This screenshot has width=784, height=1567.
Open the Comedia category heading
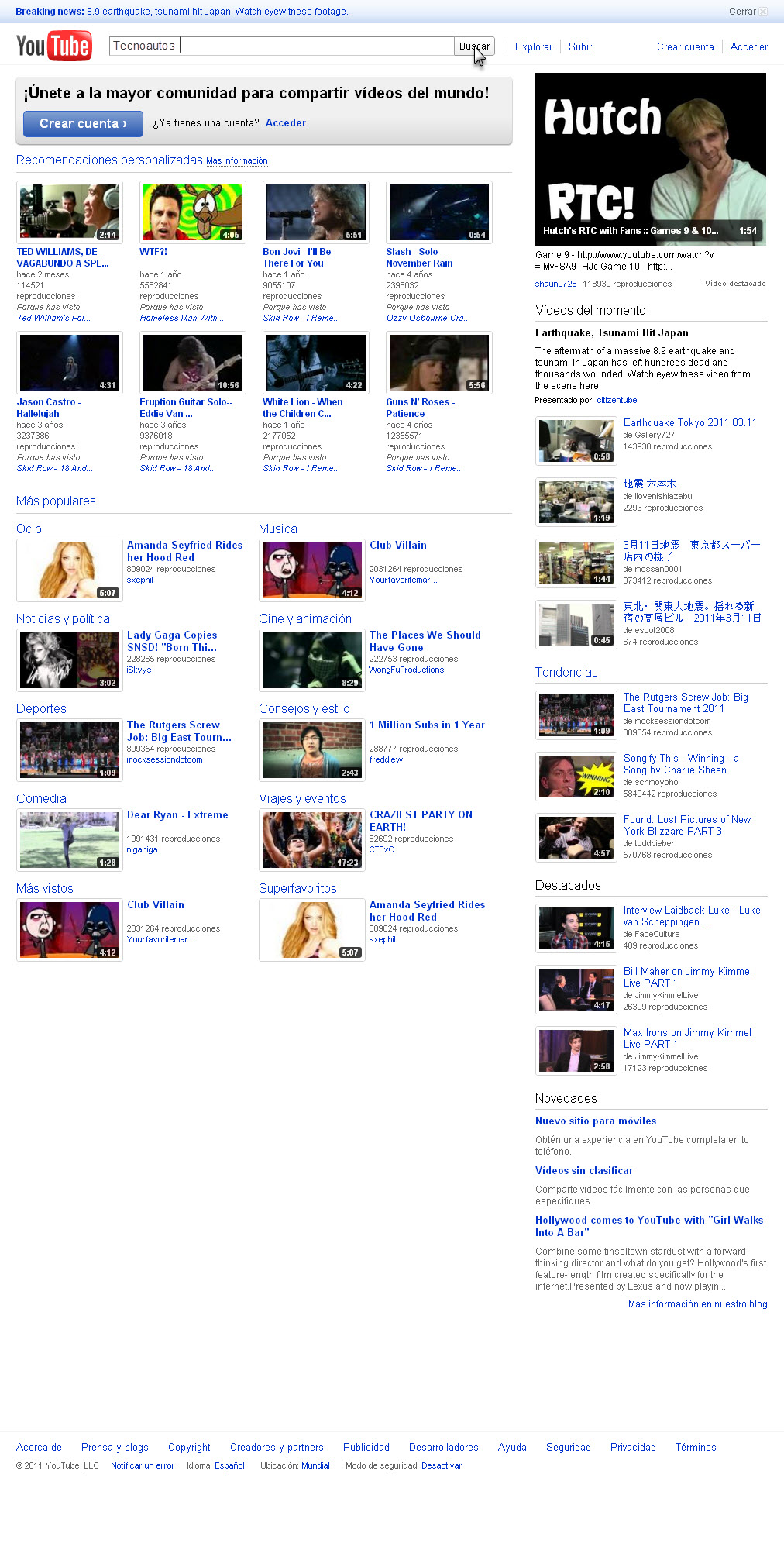point(41,798)
